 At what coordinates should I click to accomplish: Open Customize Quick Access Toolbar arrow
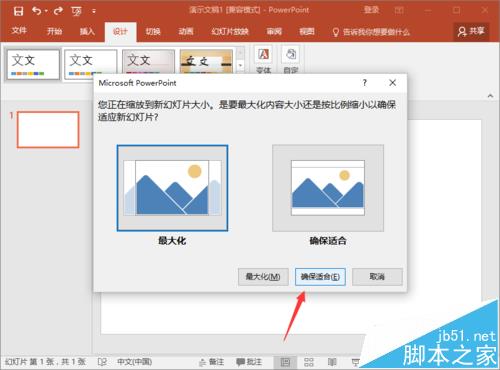click(x=94, y=11)
